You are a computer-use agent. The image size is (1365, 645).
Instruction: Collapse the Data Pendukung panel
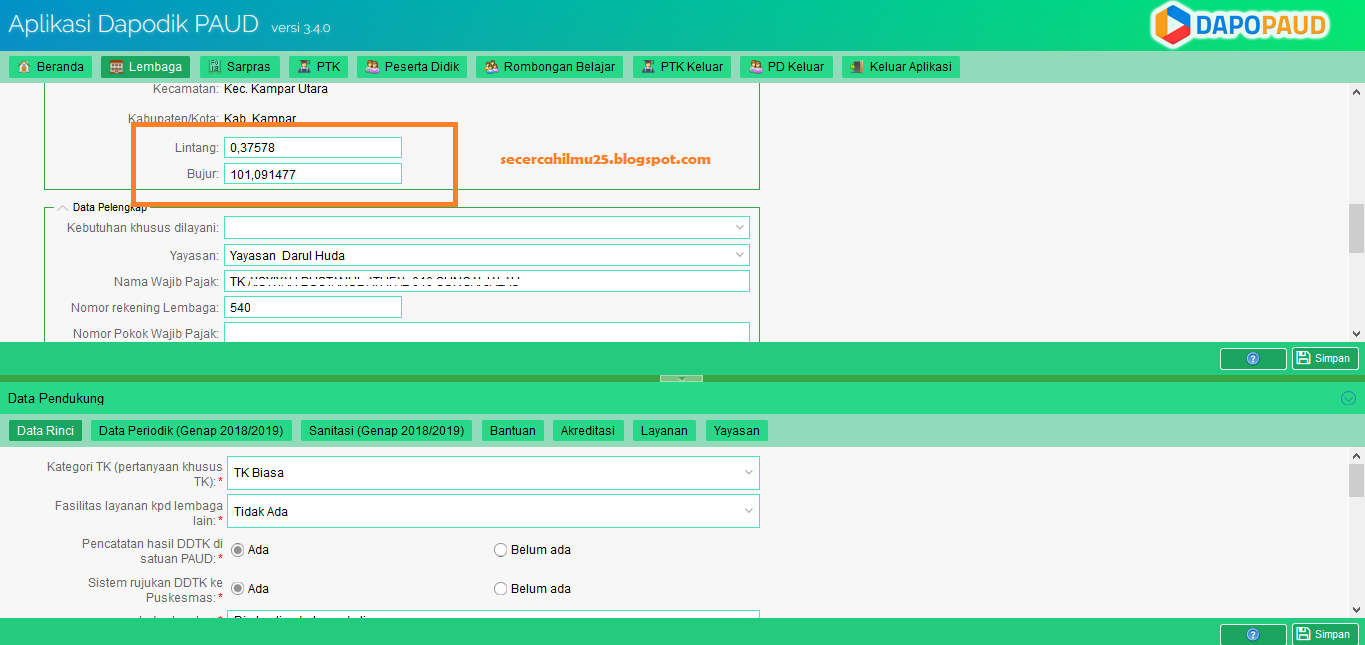tap(1348, 398)
